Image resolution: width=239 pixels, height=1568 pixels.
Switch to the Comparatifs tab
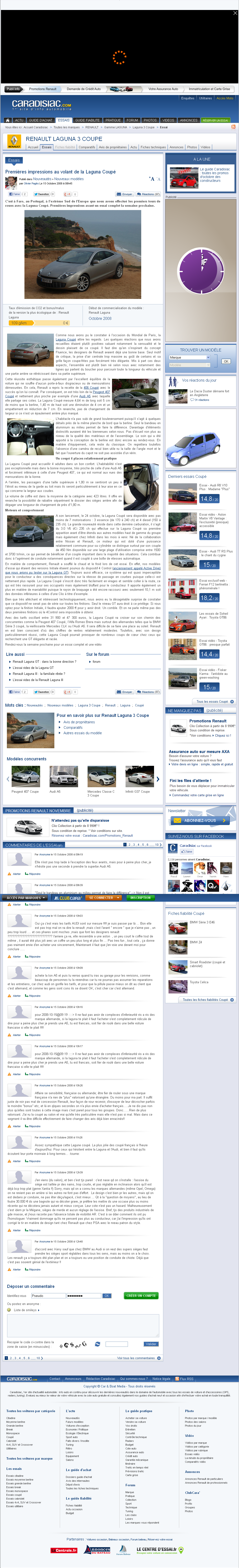(87, 147)
